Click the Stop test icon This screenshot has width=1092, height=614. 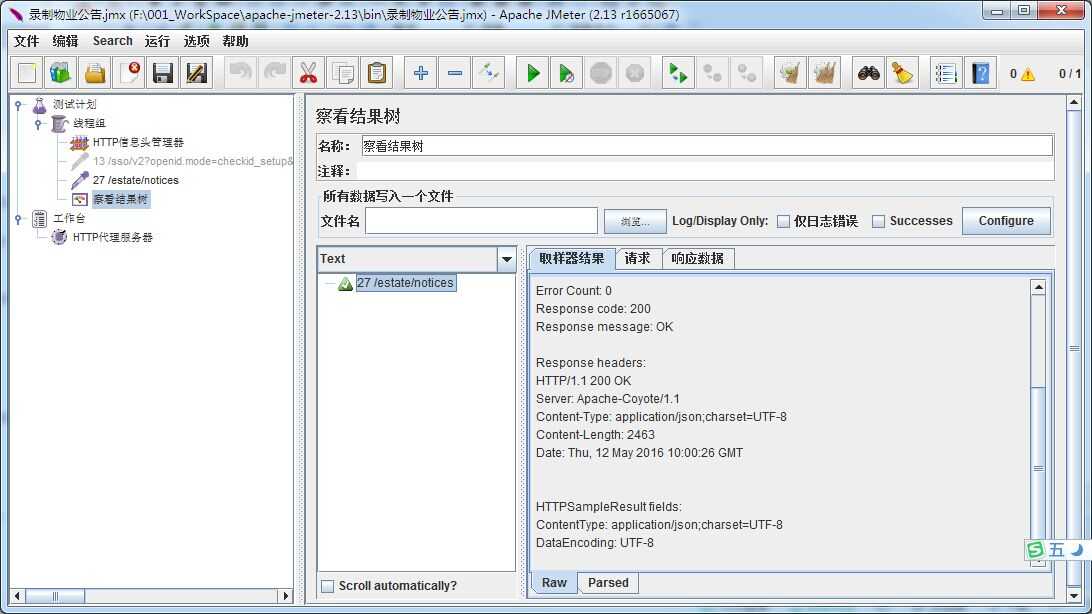(x=601, y=73)
